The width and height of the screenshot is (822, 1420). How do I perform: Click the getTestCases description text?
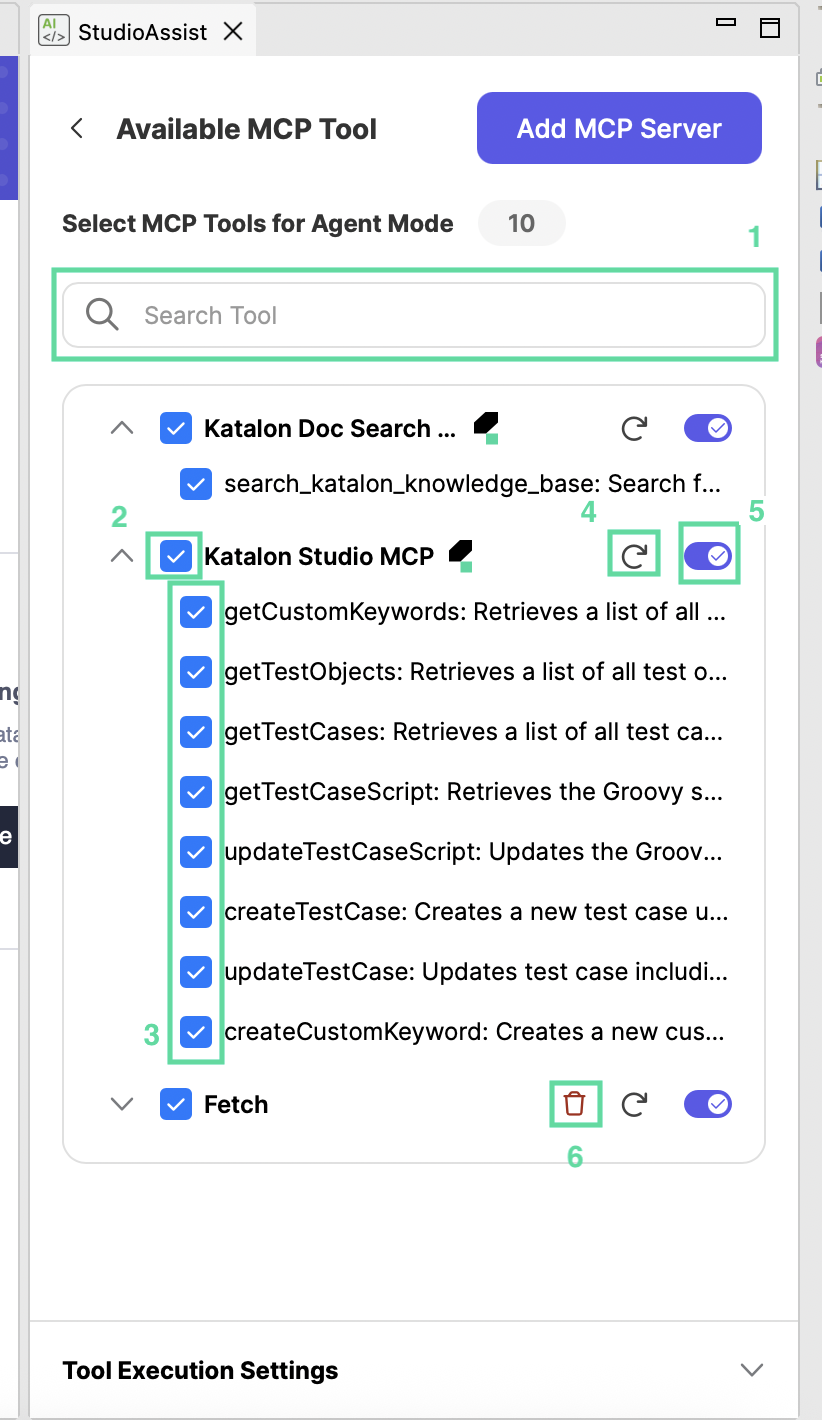[475, 732]
